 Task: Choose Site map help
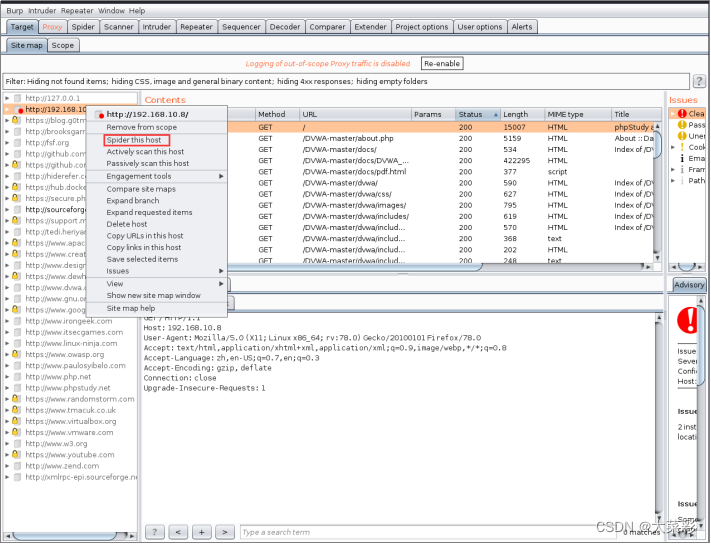click(x=156, y=308)
